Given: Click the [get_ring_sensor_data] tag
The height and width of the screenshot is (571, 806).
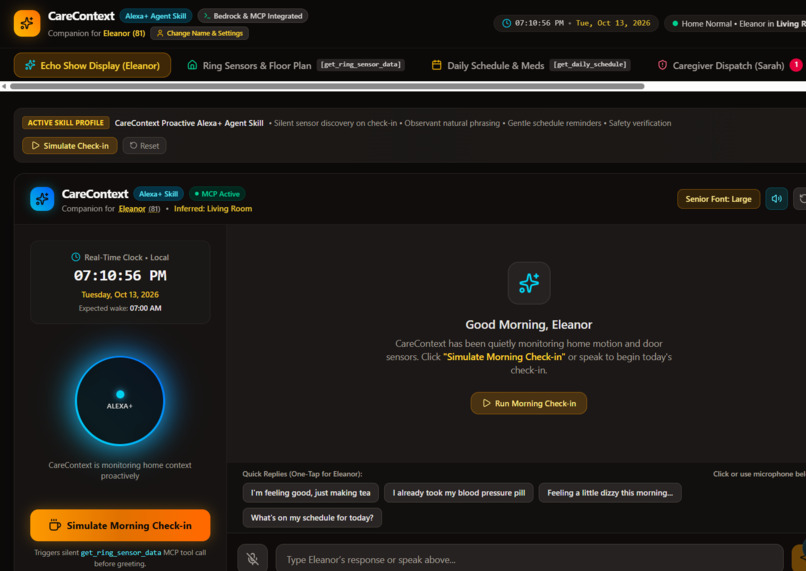Looking at the screenshot, I should [360, 65].
